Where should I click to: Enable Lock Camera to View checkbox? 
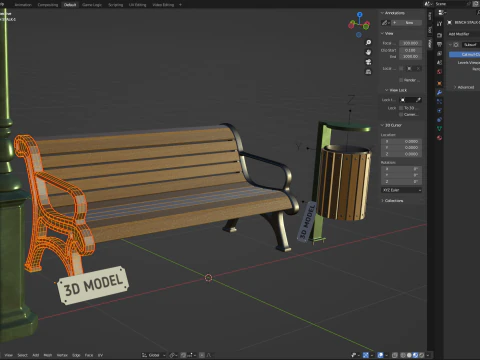(401, 114)
